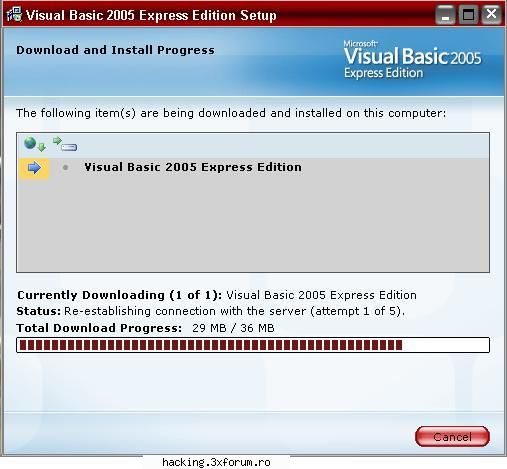Click the hacking.3xforum.ro caption text
Screen dimensions: 507x469
click(216, 462)
